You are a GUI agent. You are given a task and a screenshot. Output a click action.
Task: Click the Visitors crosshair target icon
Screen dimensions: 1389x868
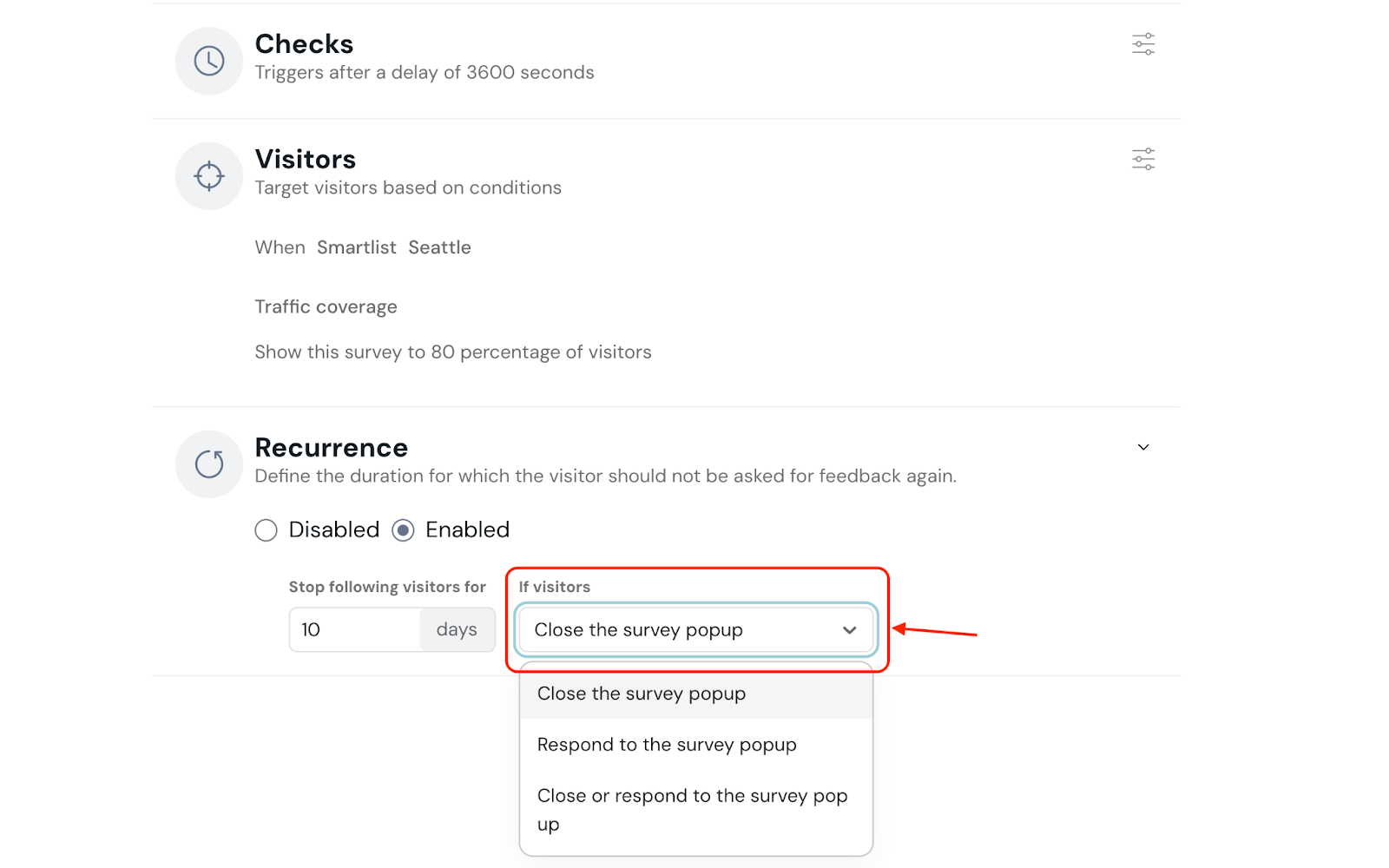(209, 176)
